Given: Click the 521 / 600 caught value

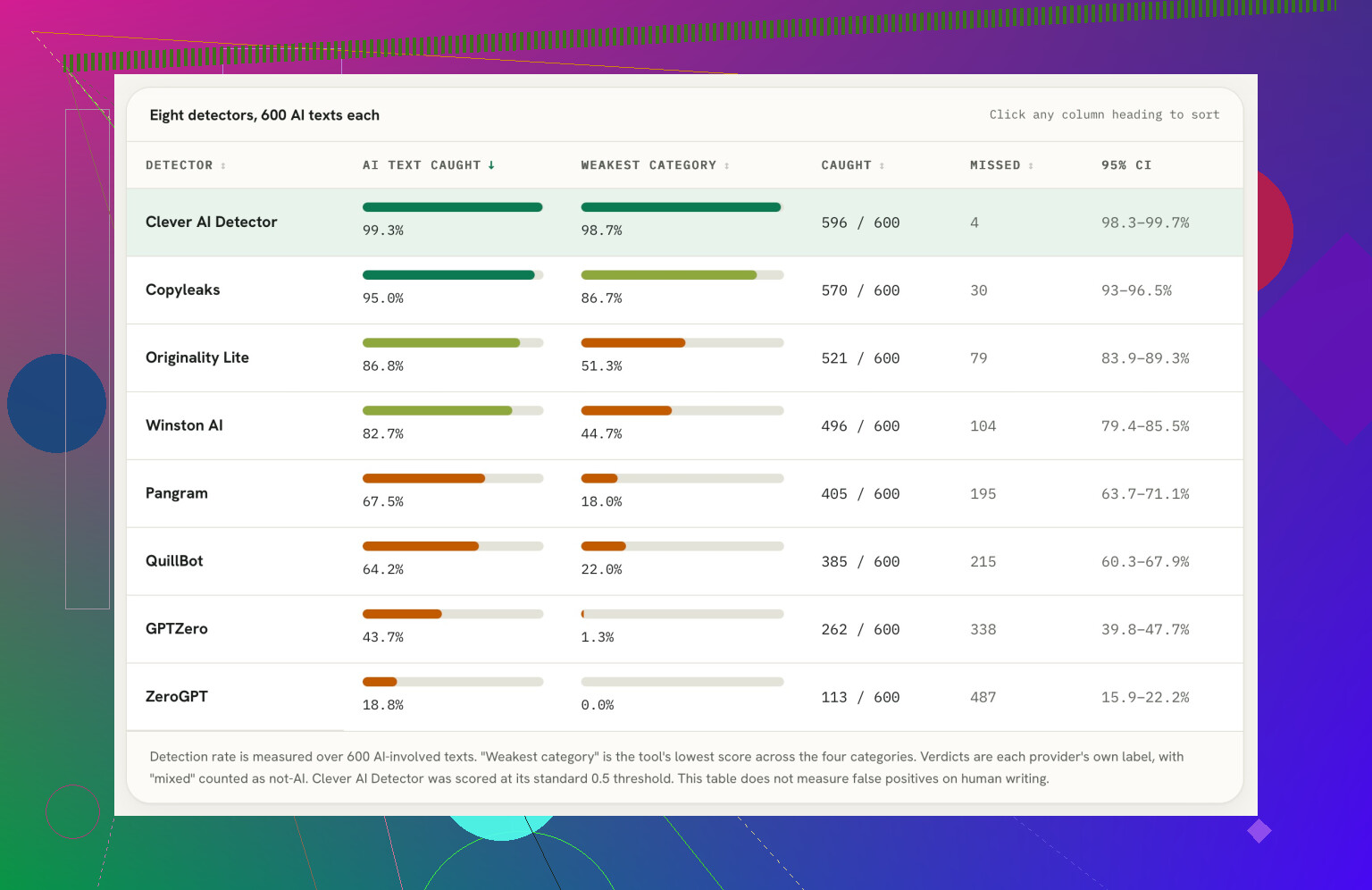Looking at the screenshot, I should [x=860, y=358].
